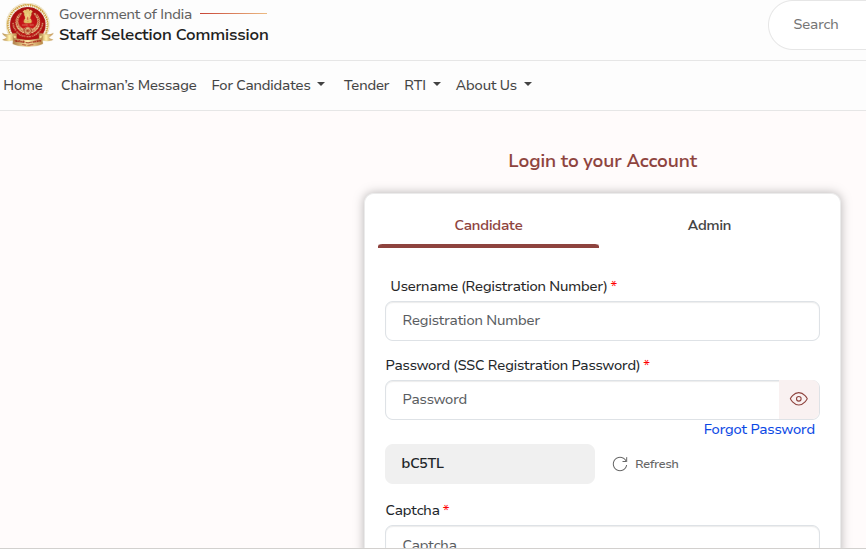Click into the Password input field
The height and width of the screenshot is (549, 866).
pos(582,399)
